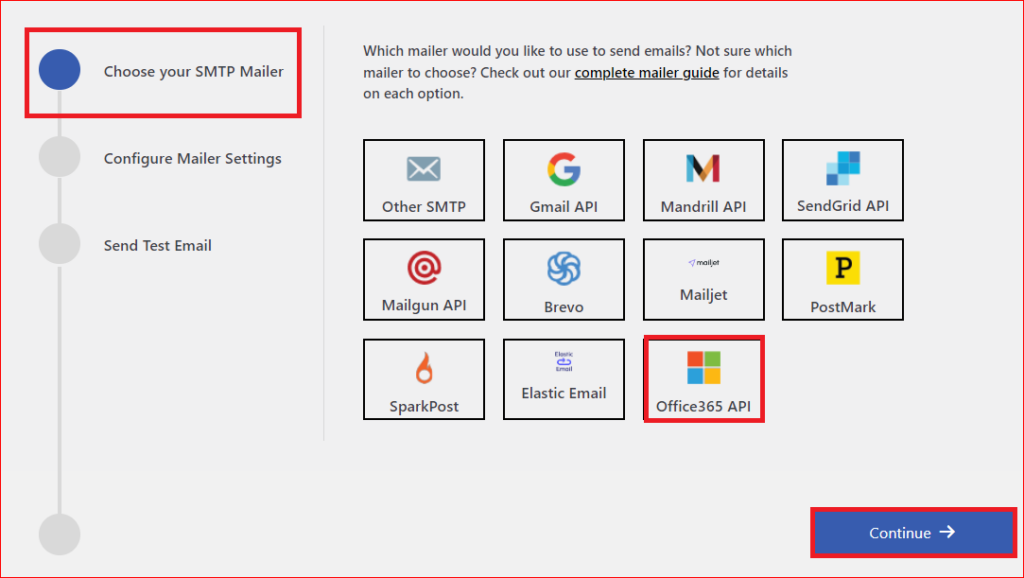
Task: Choose Brevo as the mailer
Action: (564, 279)
